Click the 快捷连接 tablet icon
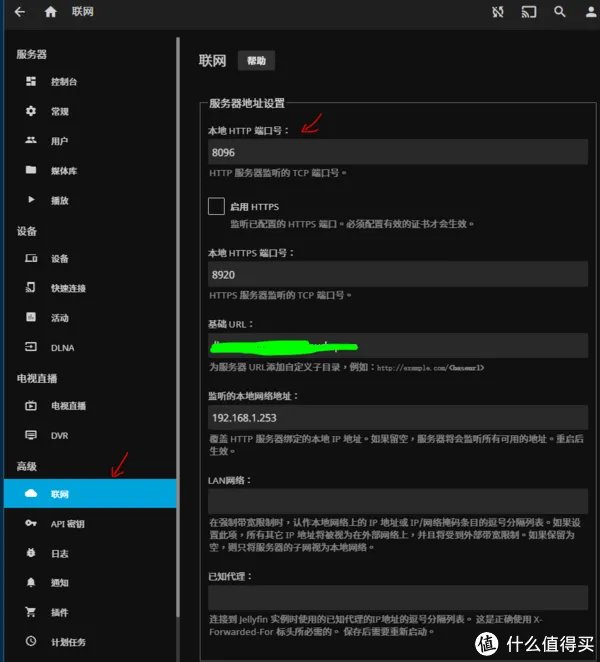600x662 pixels. 30,288
